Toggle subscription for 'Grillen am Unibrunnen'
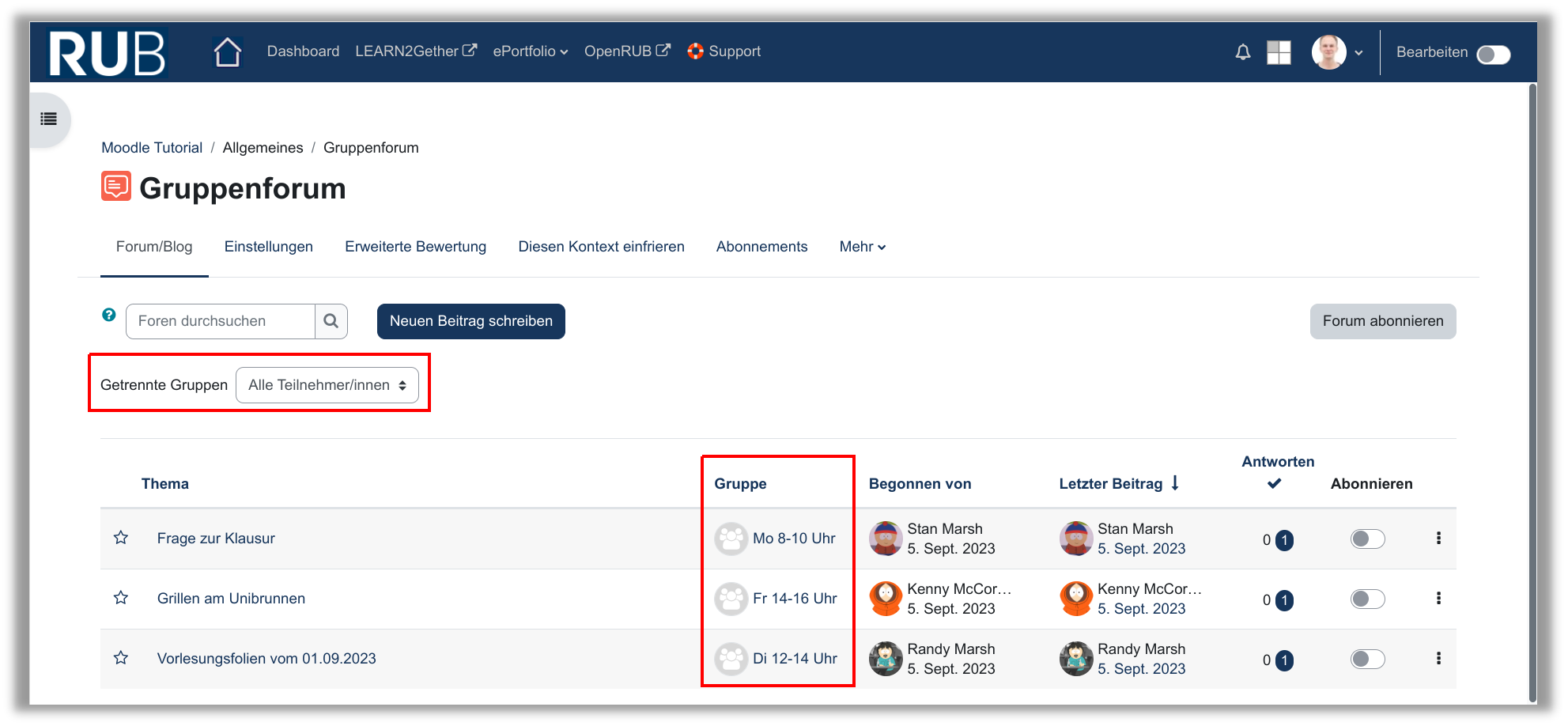1568x726 pixels. (1367, 599)
